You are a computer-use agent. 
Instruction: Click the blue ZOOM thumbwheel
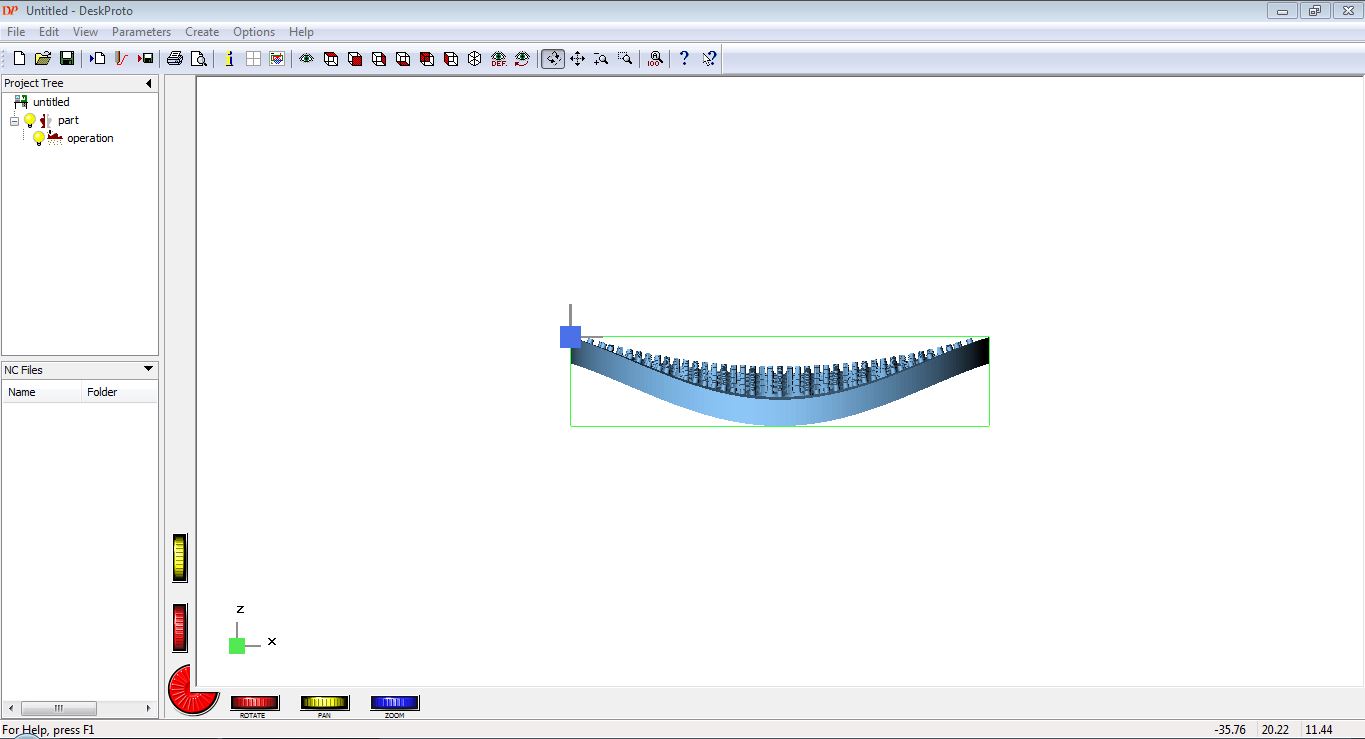(395, 703)
